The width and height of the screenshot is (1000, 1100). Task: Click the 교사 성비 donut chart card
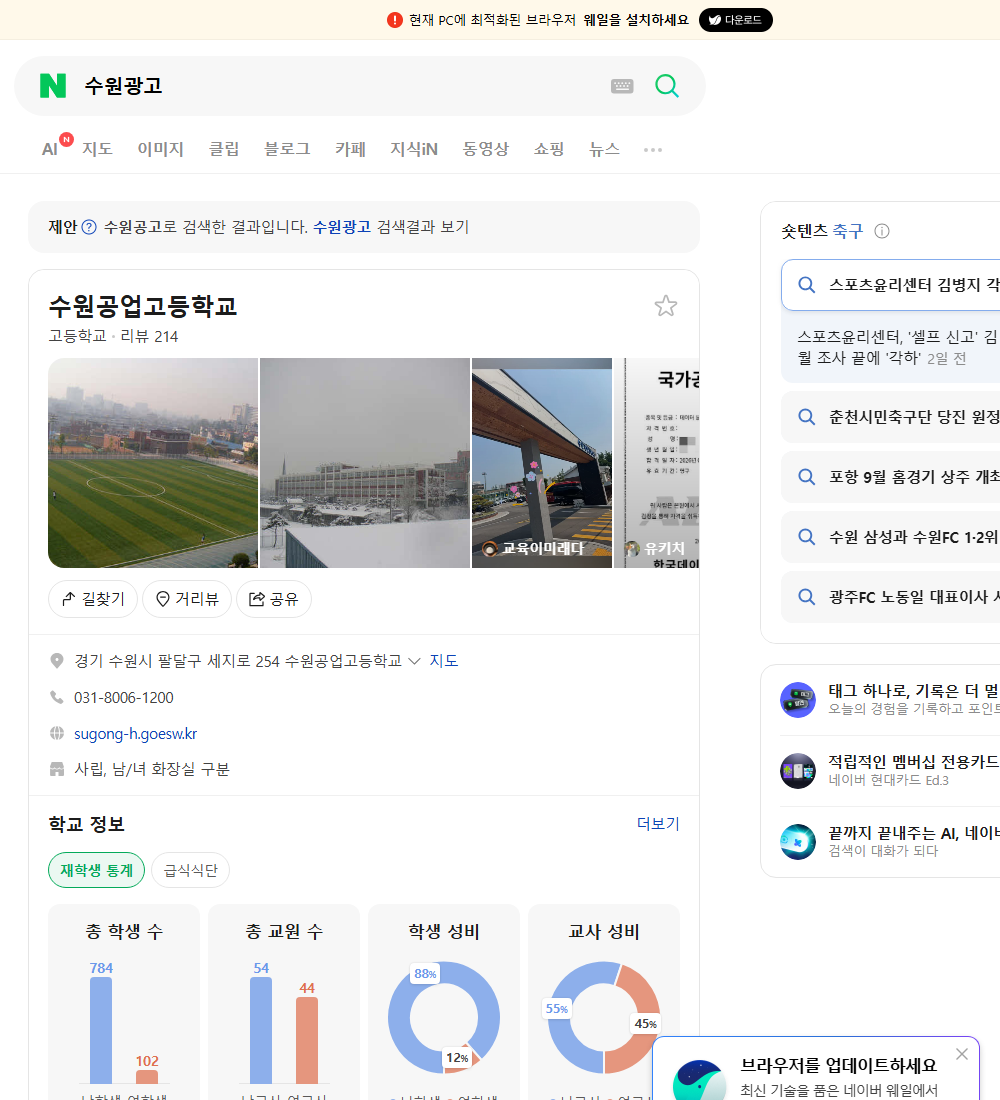pyautogui.click(x=604, y=1002)
